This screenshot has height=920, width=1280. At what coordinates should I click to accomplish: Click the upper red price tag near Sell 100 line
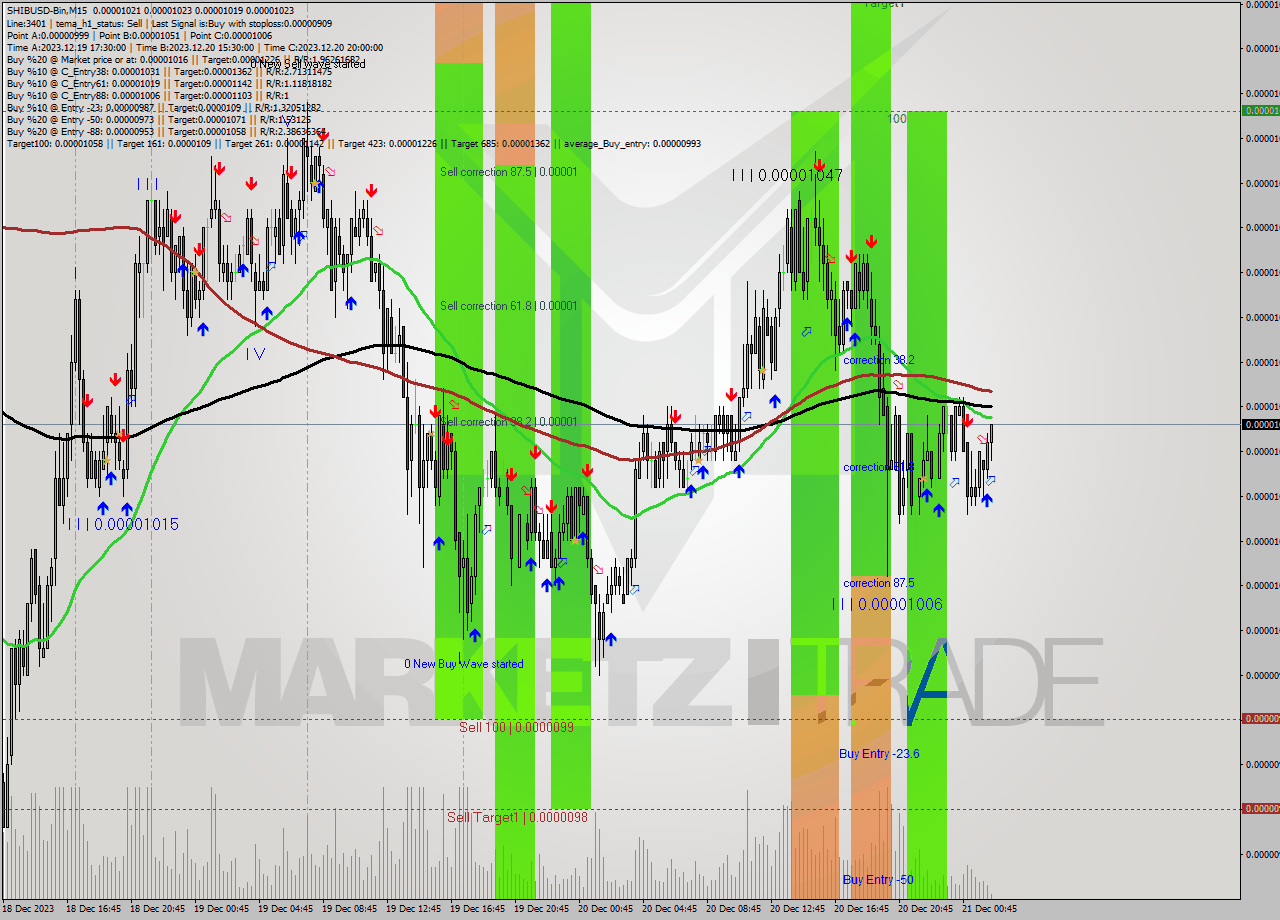1260,719
